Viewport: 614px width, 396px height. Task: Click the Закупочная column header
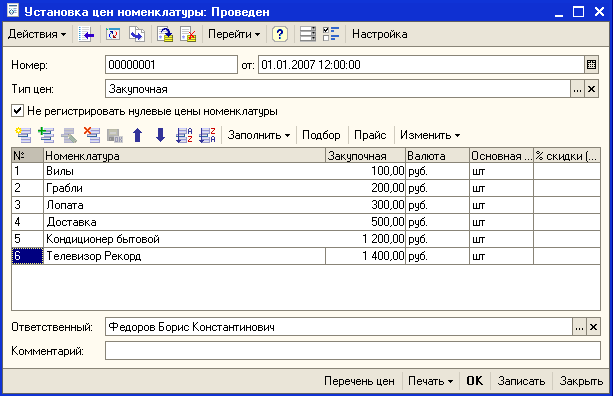pyautogui.click(x=365, y=156)
